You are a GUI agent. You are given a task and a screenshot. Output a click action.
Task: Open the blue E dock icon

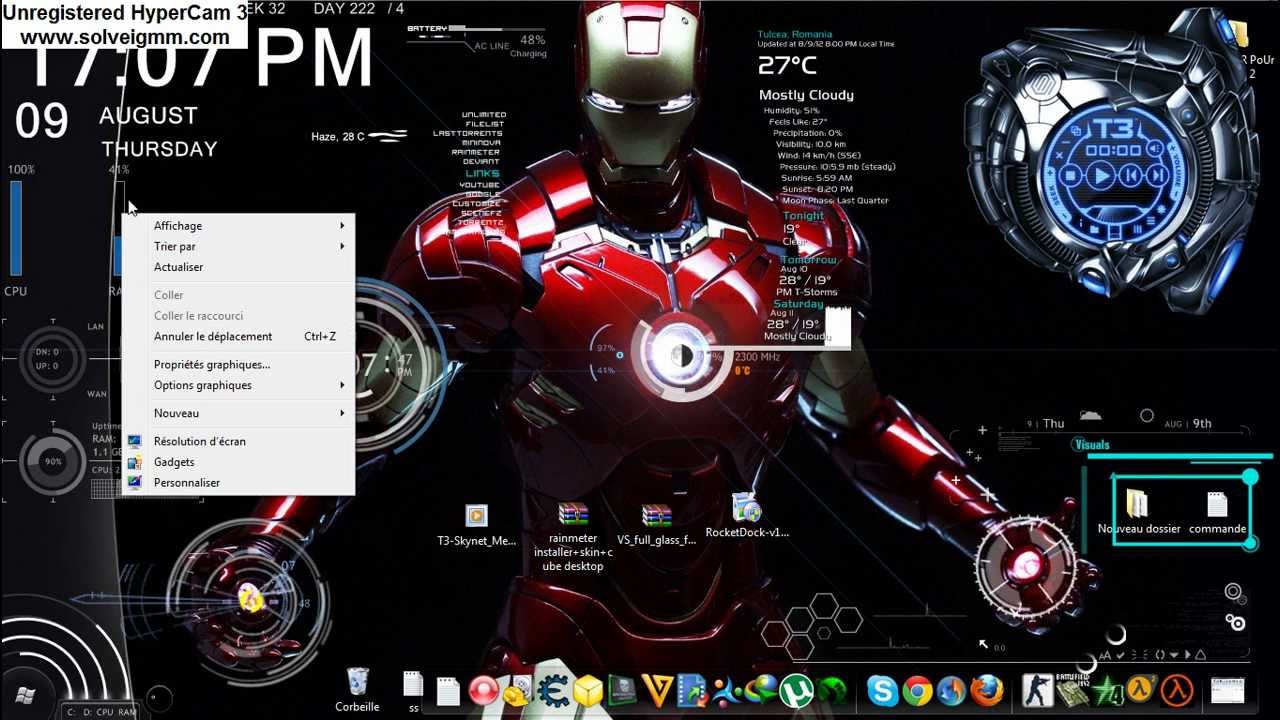(x=553, y=691)
